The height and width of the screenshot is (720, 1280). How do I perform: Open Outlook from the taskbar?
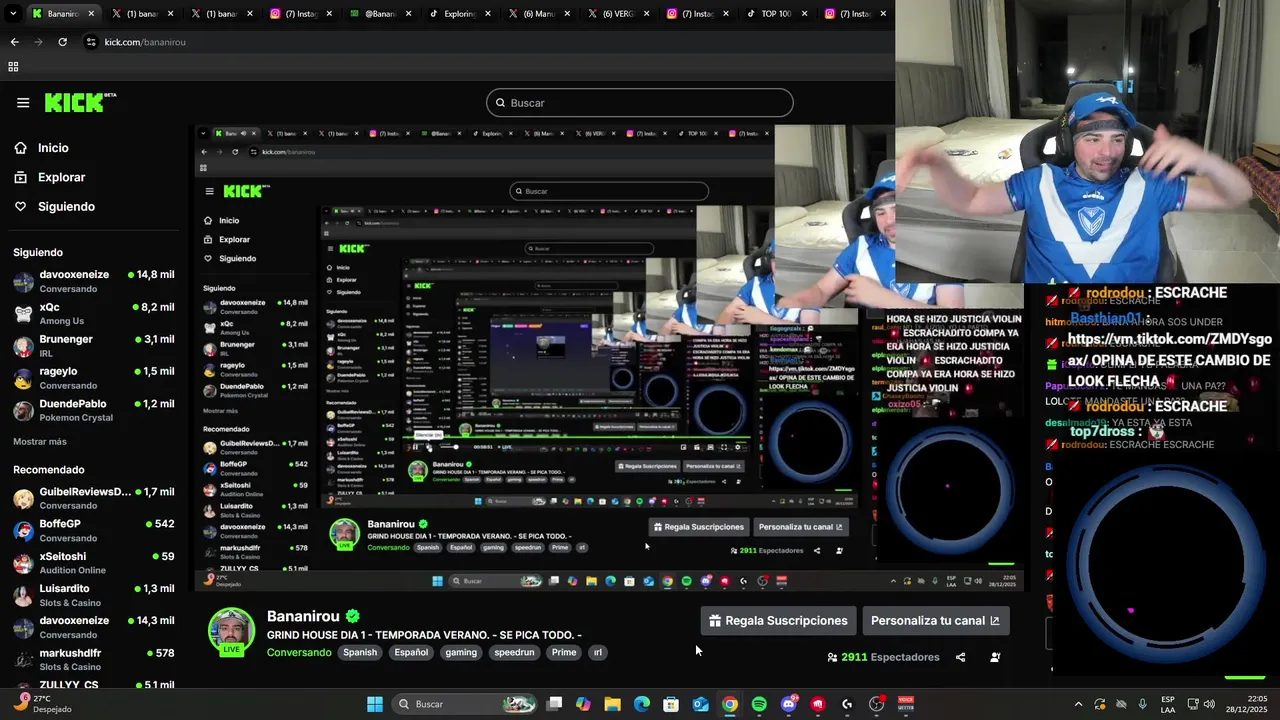[x=701, y=704]
